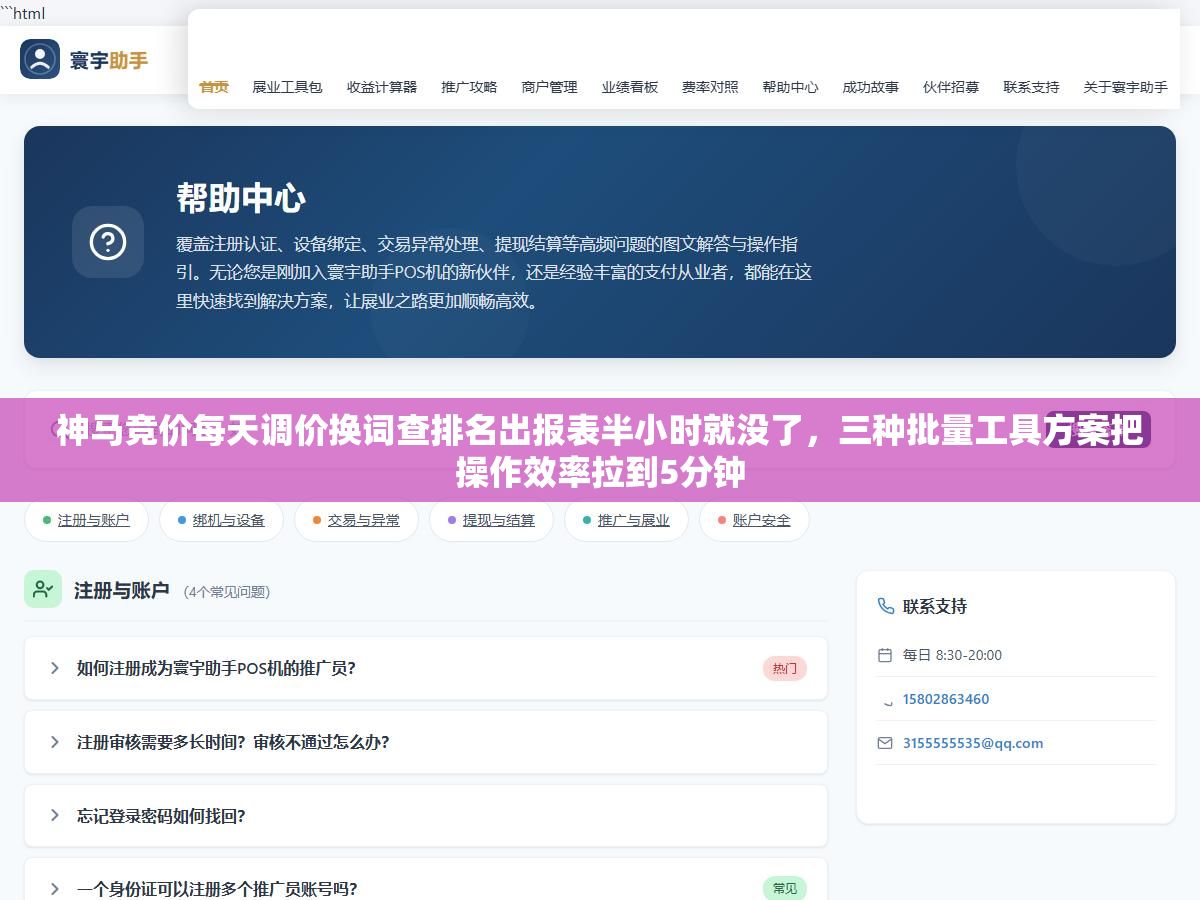Open the 推广攻略 nav item
This screenshot has height=900, width=1200.
click(469, 87)
